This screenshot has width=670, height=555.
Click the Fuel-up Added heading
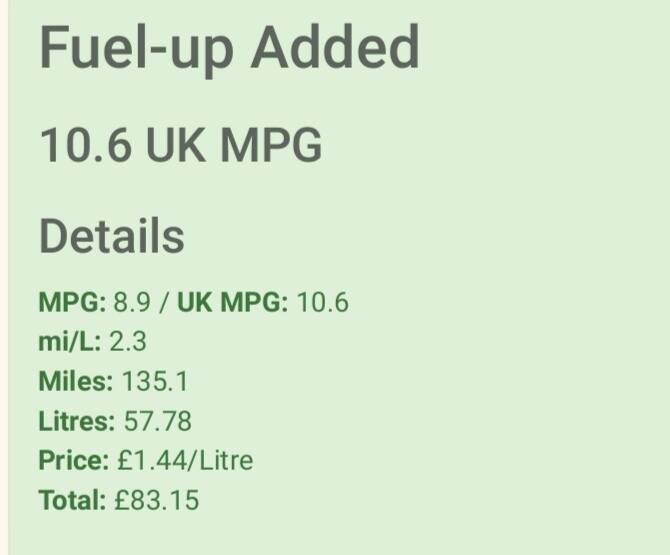[229, 50]
